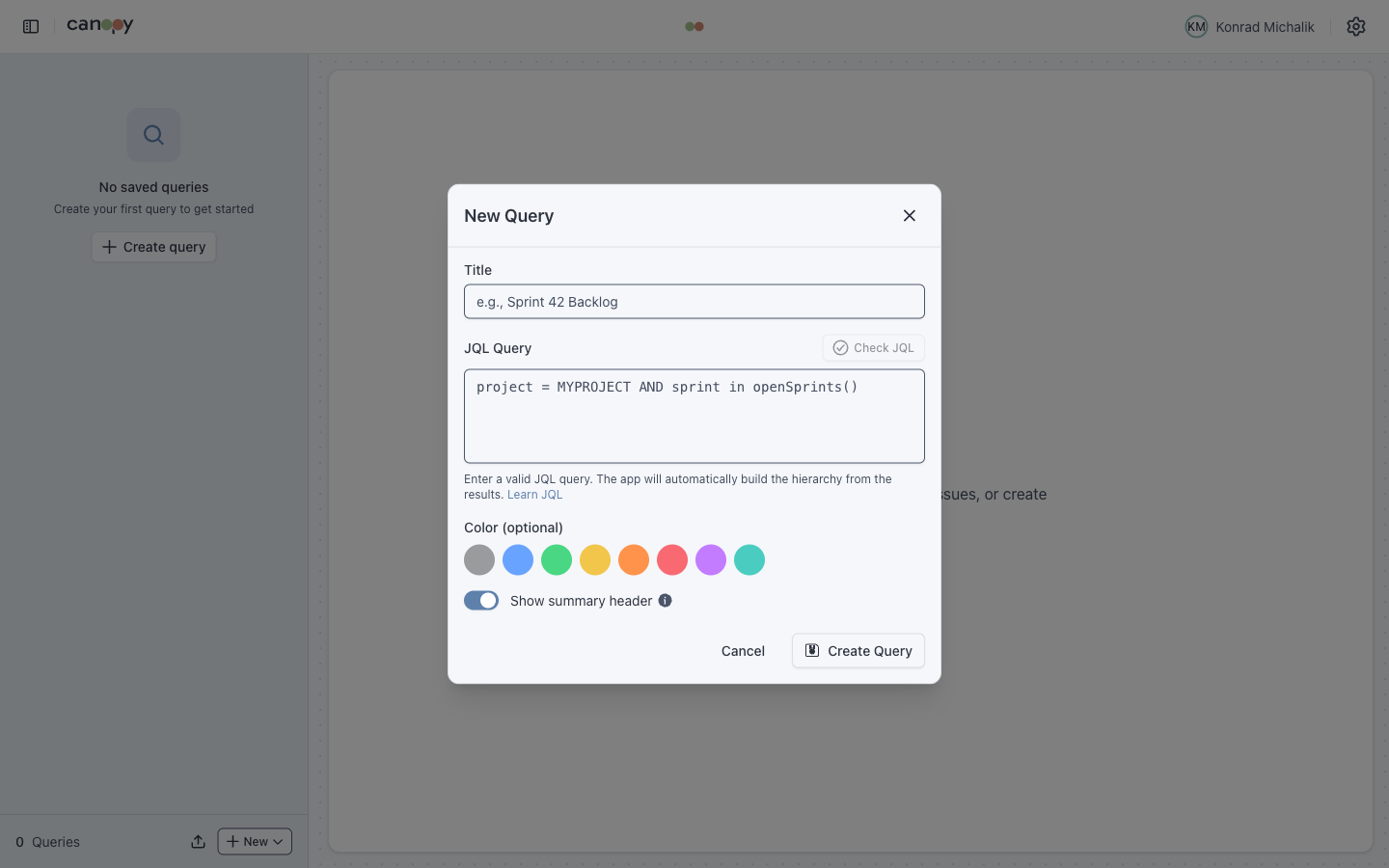Select the blue color swatch

point(518,559)
